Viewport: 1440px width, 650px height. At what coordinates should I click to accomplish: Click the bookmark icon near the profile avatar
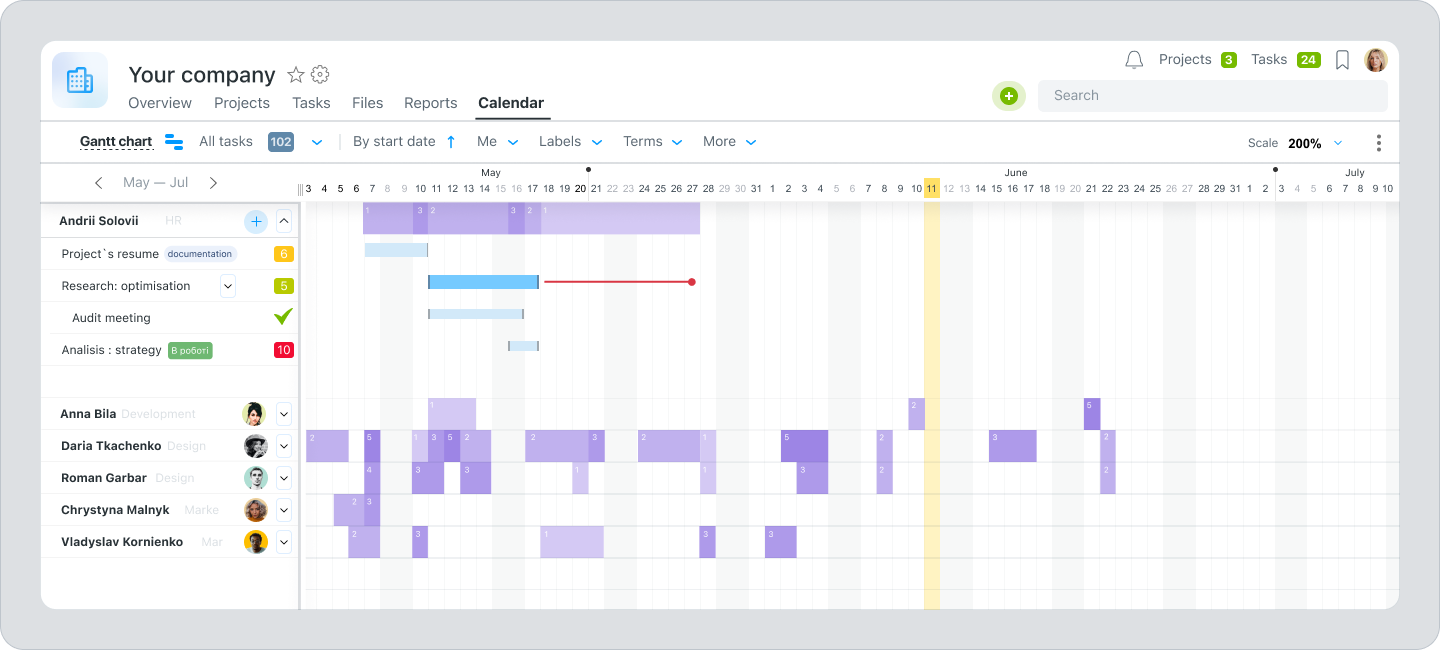tap(1342, 60)
